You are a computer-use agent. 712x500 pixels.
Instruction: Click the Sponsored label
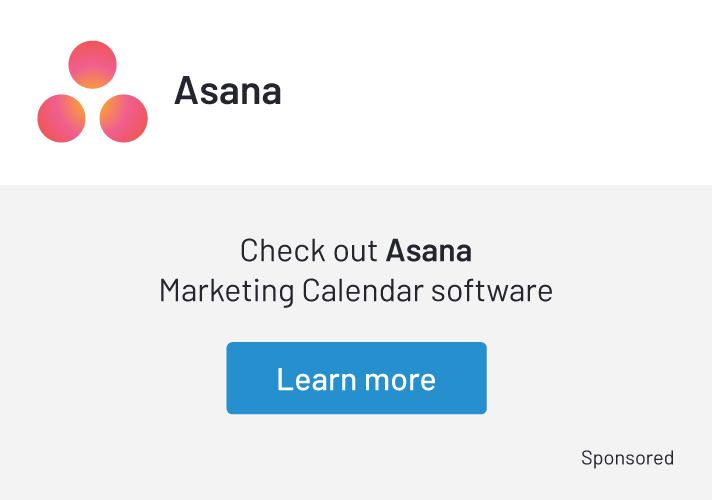coord(627,458)
